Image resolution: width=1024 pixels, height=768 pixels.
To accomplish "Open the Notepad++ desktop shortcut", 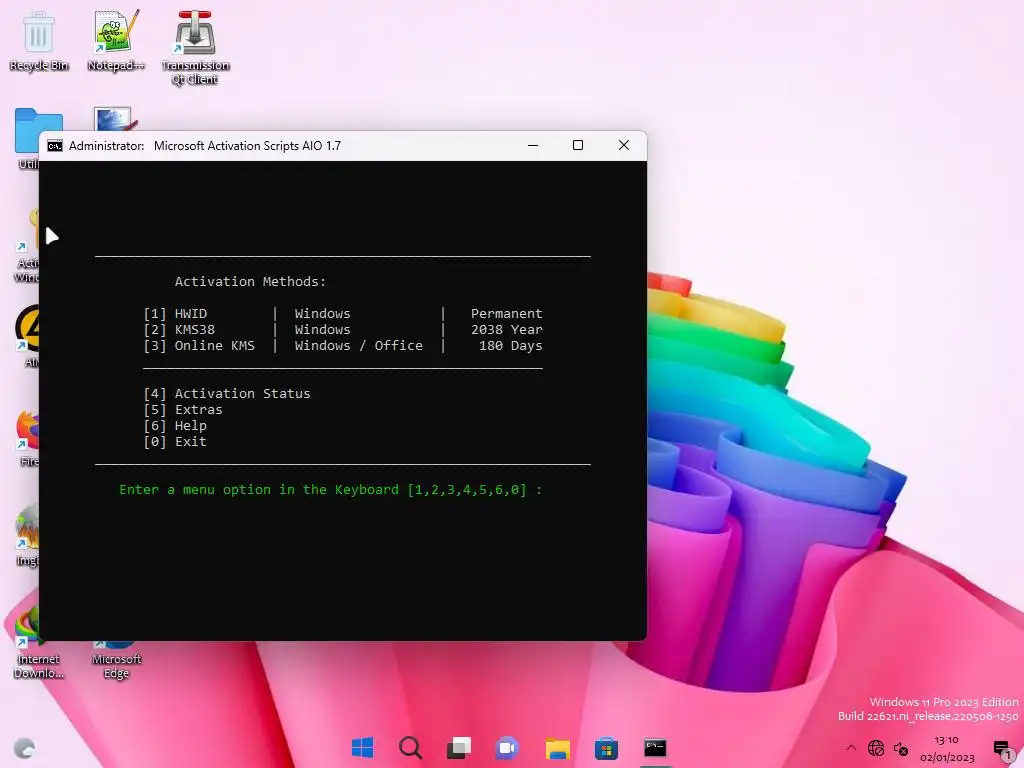I will 116,40.
